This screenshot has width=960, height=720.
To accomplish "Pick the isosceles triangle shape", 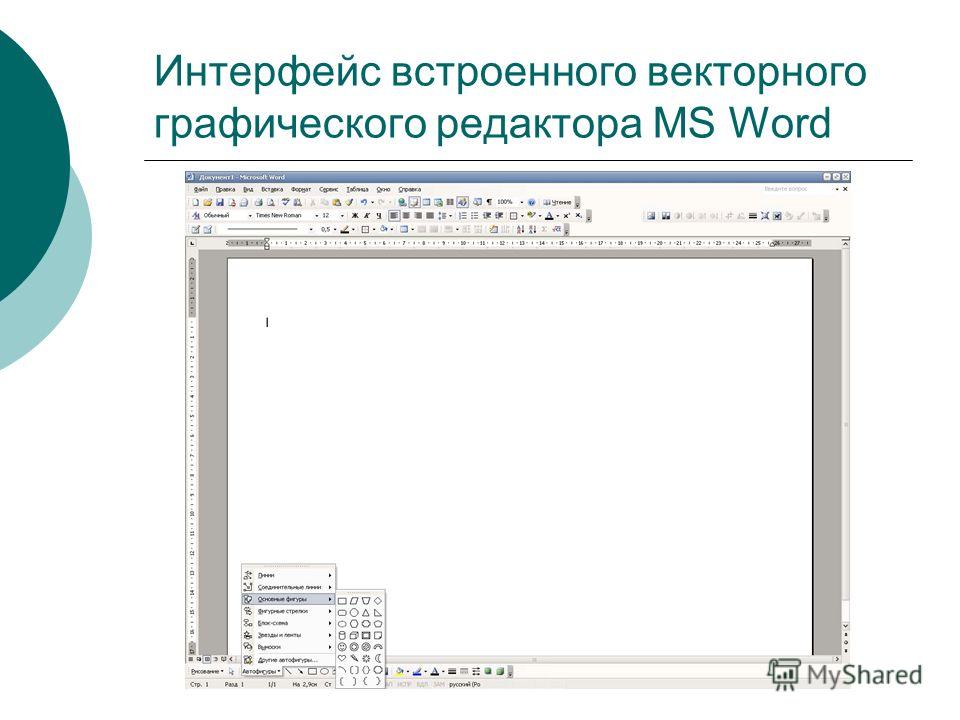I will [x=366, y=613].
